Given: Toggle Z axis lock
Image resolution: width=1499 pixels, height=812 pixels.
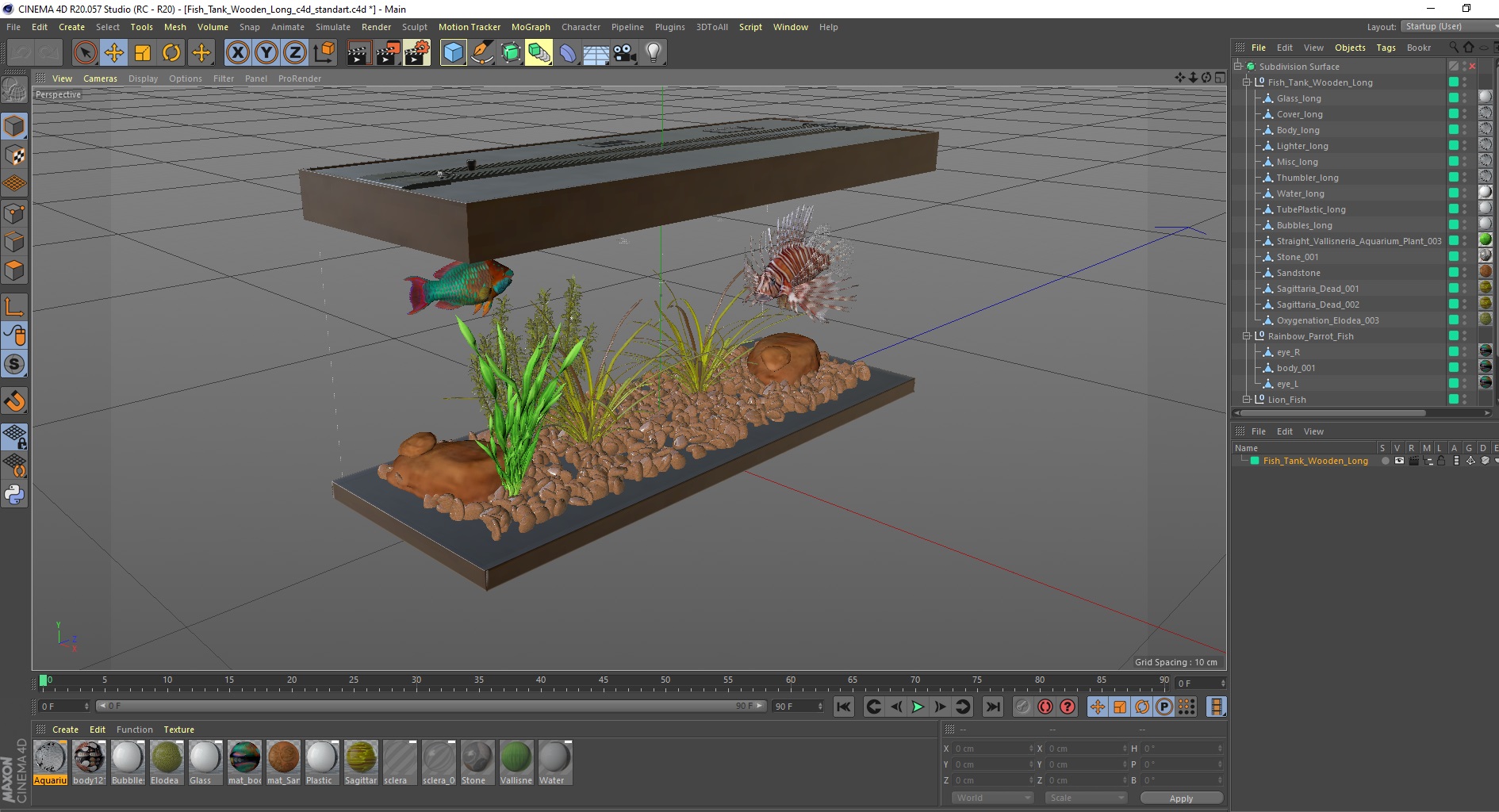Looking at the screenshot, I should point(295,53).
